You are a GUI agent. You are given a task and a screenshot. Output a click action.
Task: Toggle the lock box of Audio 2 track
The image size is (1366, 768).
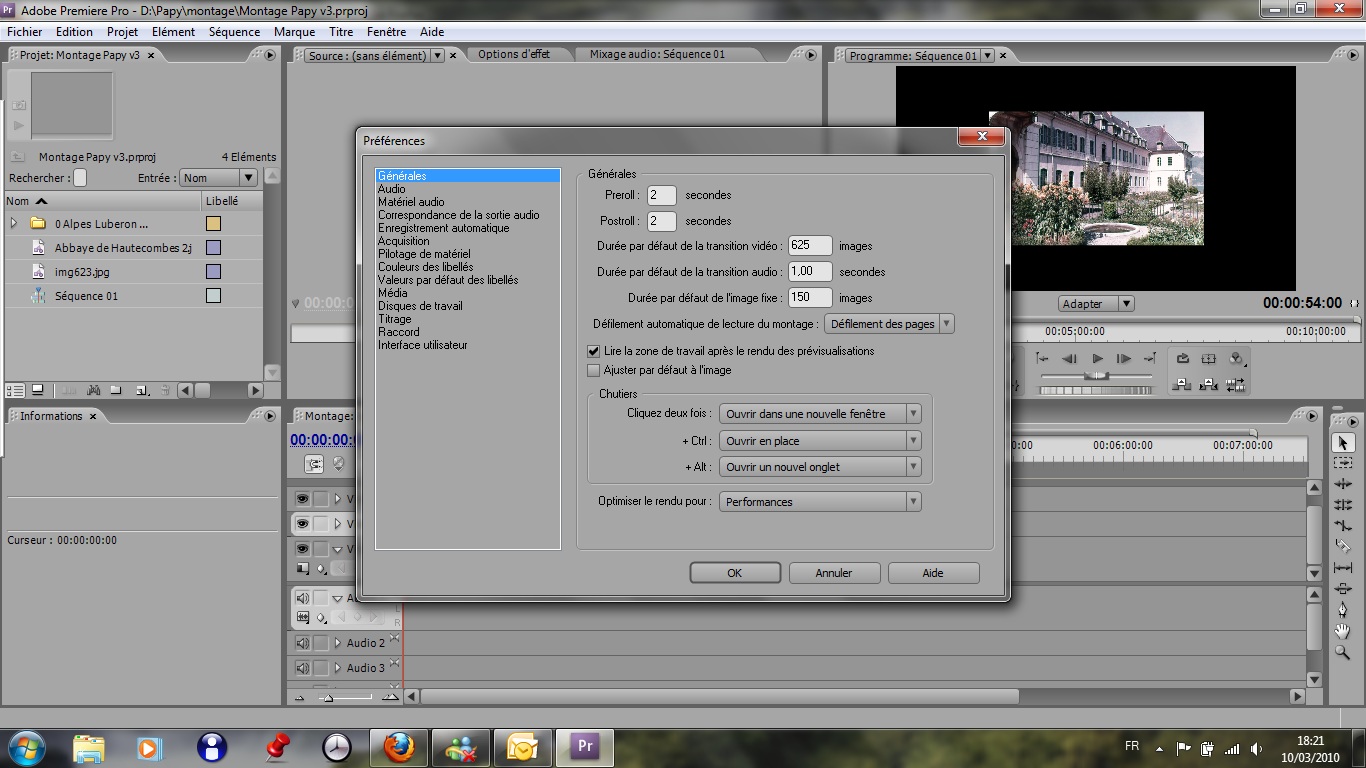[x=320, y=643]
